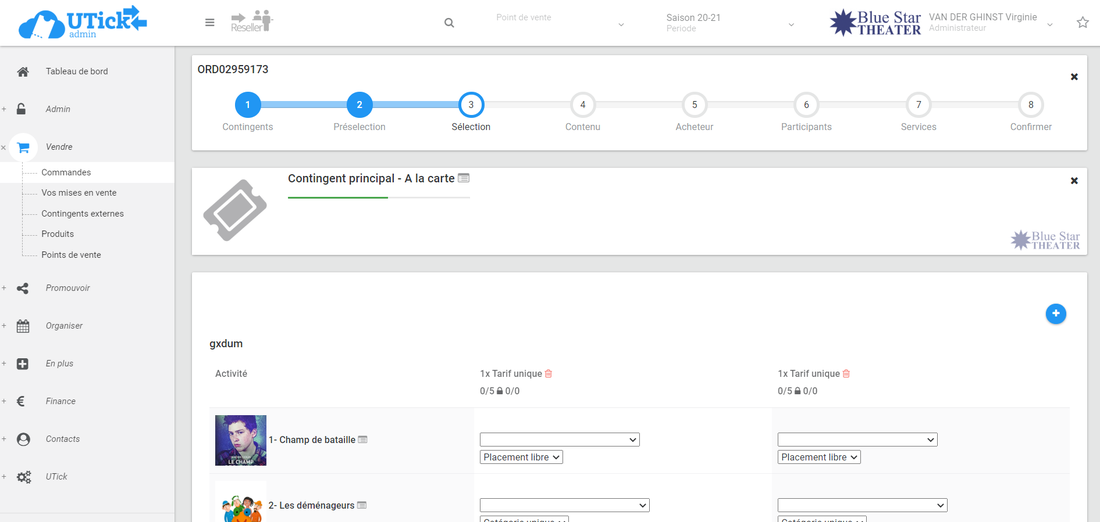This screenshot has width=1100, height=522.
Task: Jump back to step 1 Contingents
Action: [x=247, y=105]
